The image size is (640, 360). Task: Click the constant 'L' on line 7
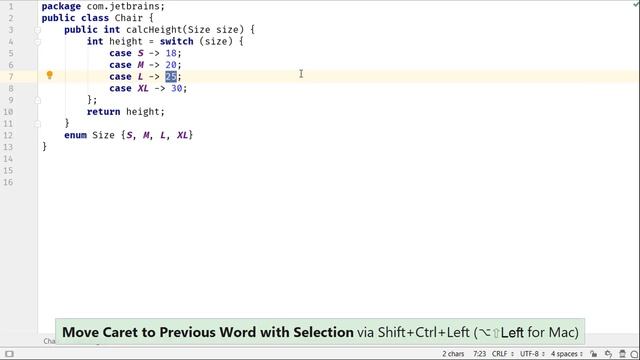click(140, 76)
